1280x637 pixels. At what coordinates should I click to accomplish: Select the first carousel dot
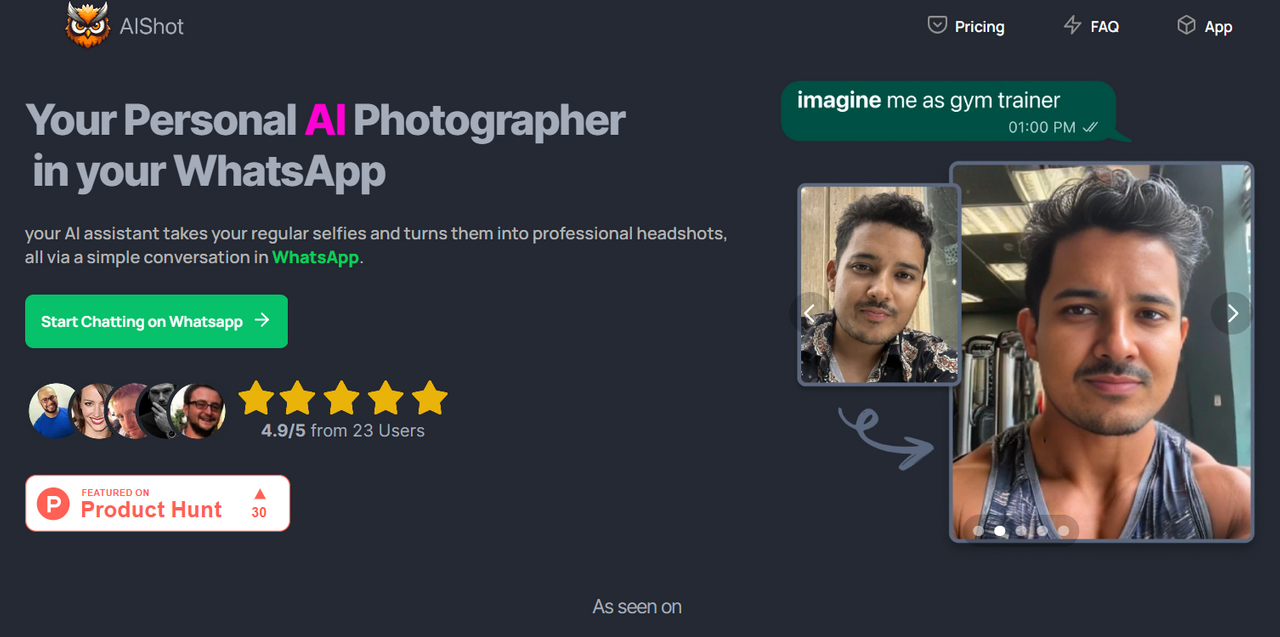click(x=978, y=531)
